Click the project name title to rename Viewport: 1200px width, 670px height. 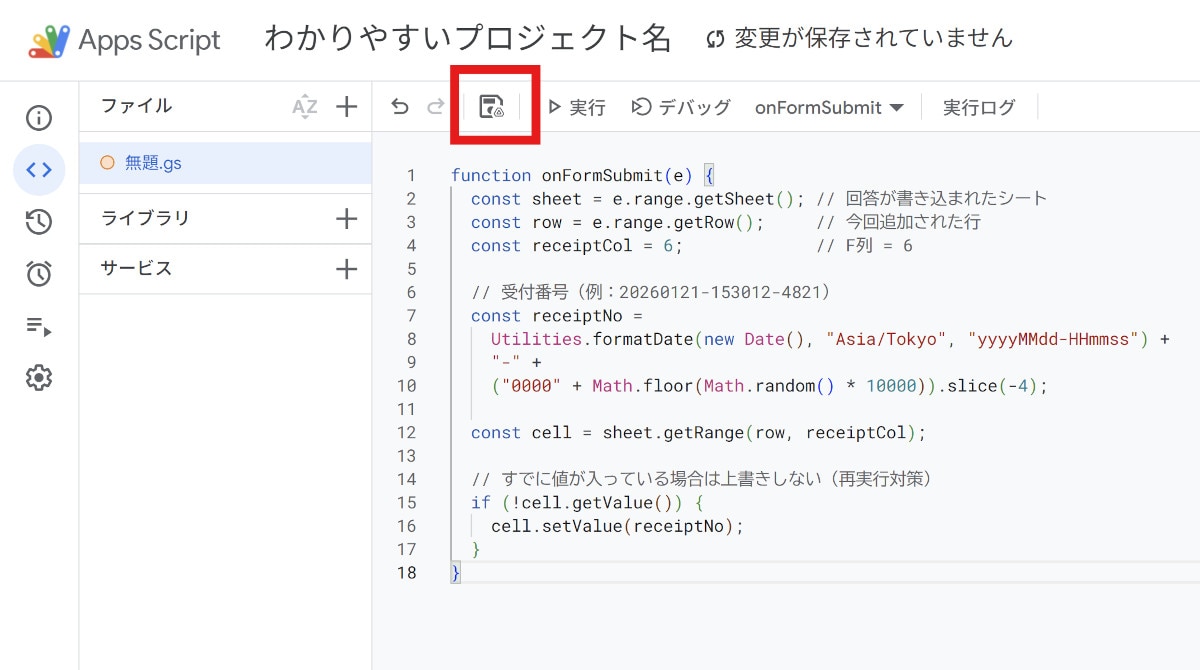[x=467, y=39]
